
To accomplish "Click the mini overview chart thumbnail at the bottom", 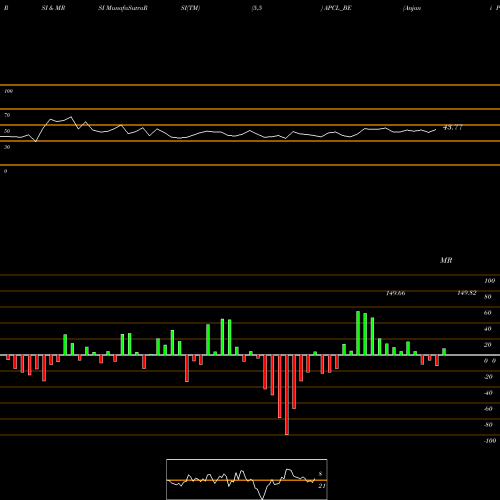I will [247, 479].
